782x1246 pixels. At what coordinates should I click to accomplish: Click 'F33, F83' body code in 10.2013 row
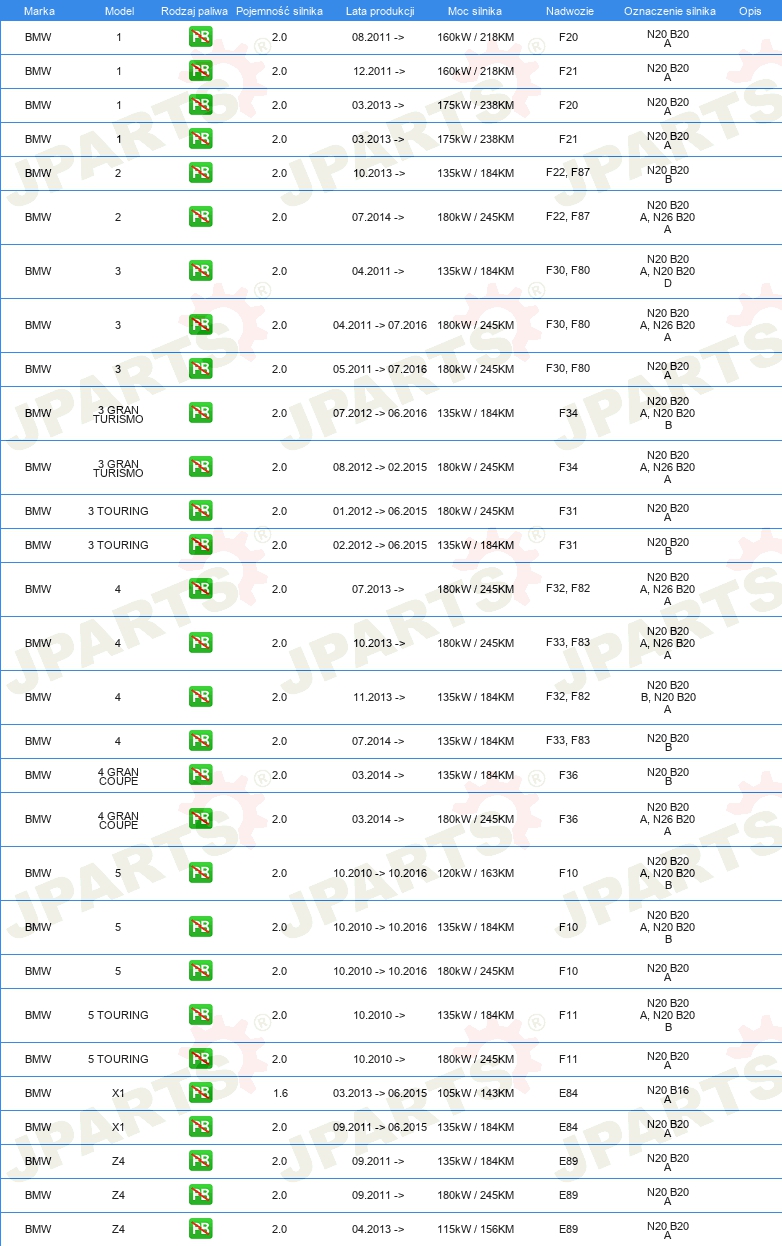click(x=568, y=642)
